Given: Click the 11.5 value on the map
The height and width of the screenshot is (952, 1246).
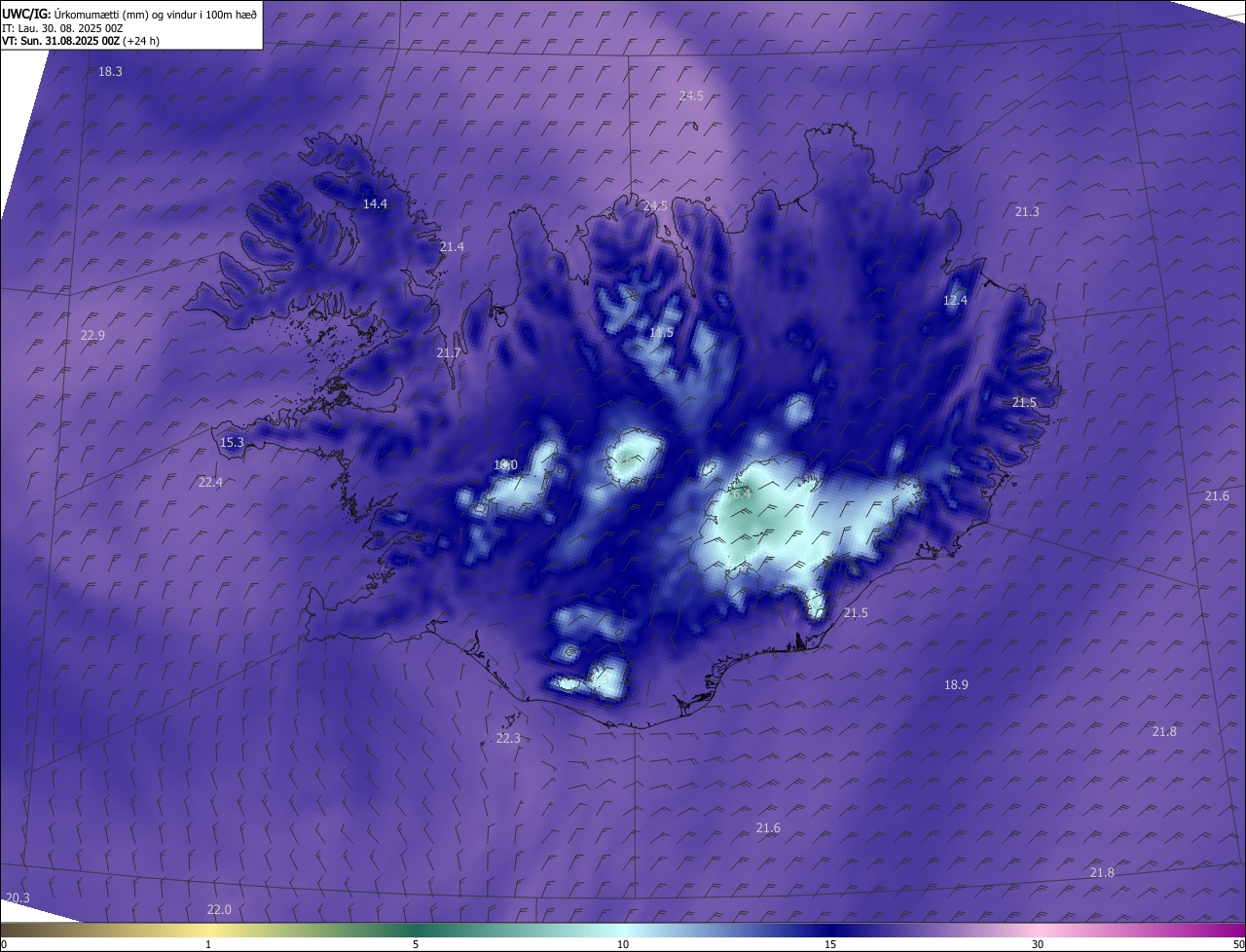Looking at the screenshot, I should [661, 333].
